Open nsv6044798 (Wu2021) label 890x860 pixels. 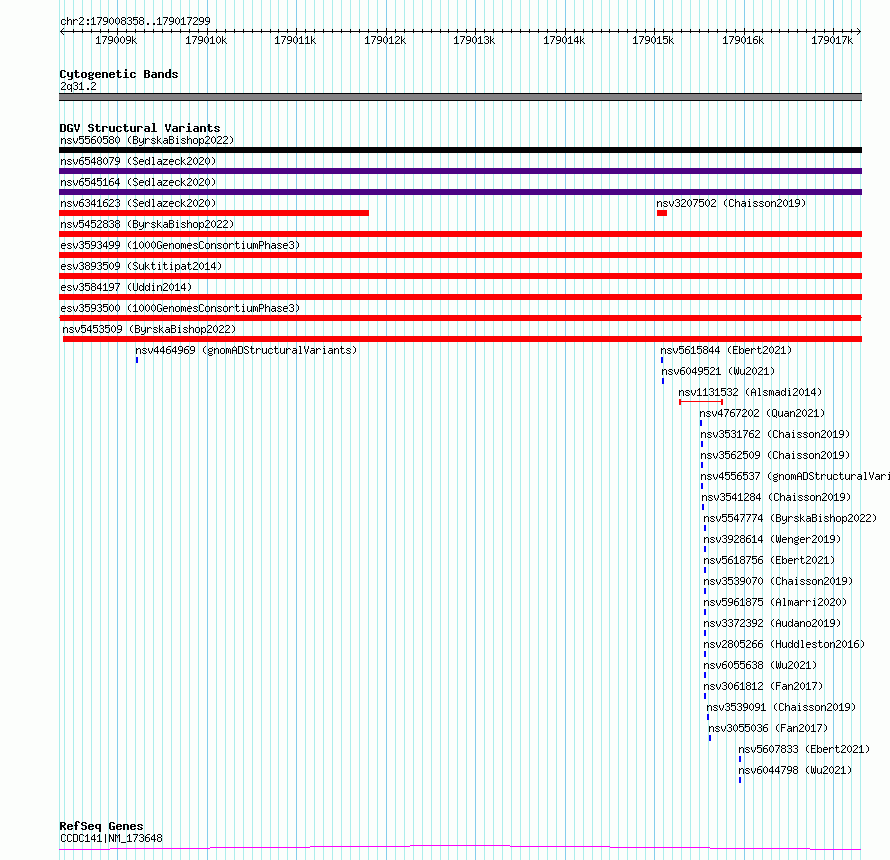click(795, 770)
